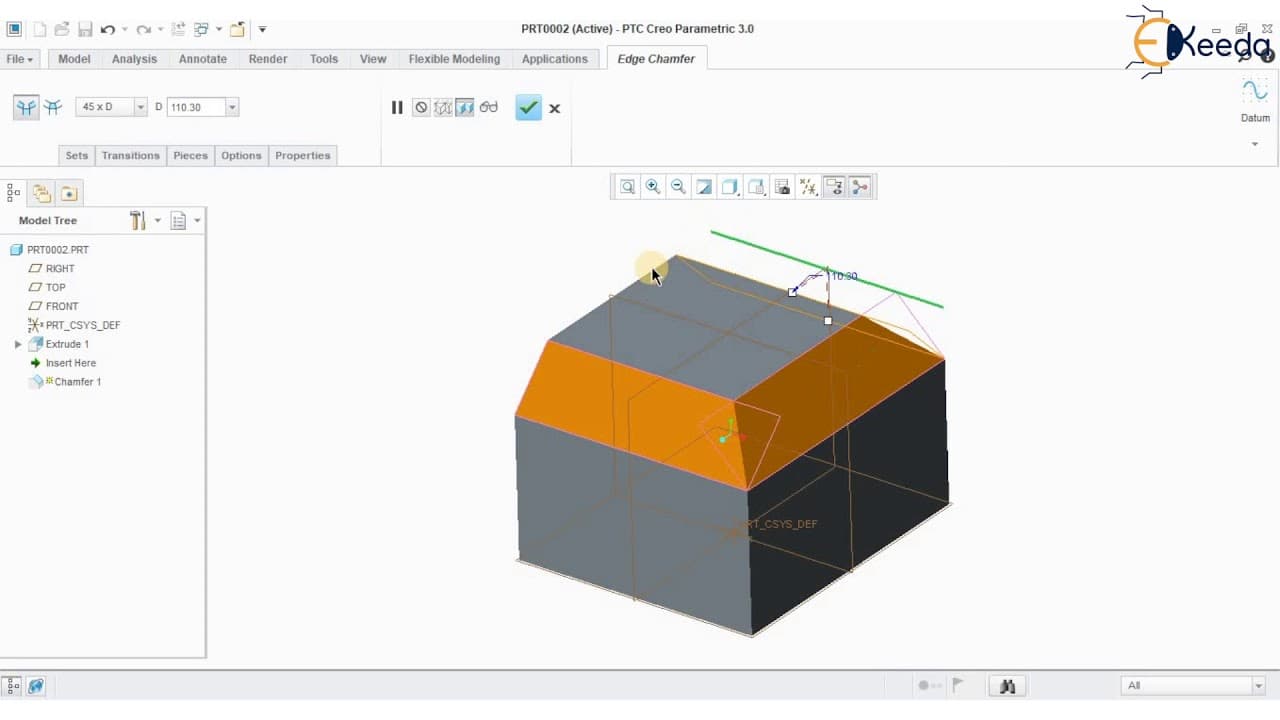Viewport: 1280px width, 720px height.
Task: Pause the chamfer tool
Action: (x=397, y=107)
